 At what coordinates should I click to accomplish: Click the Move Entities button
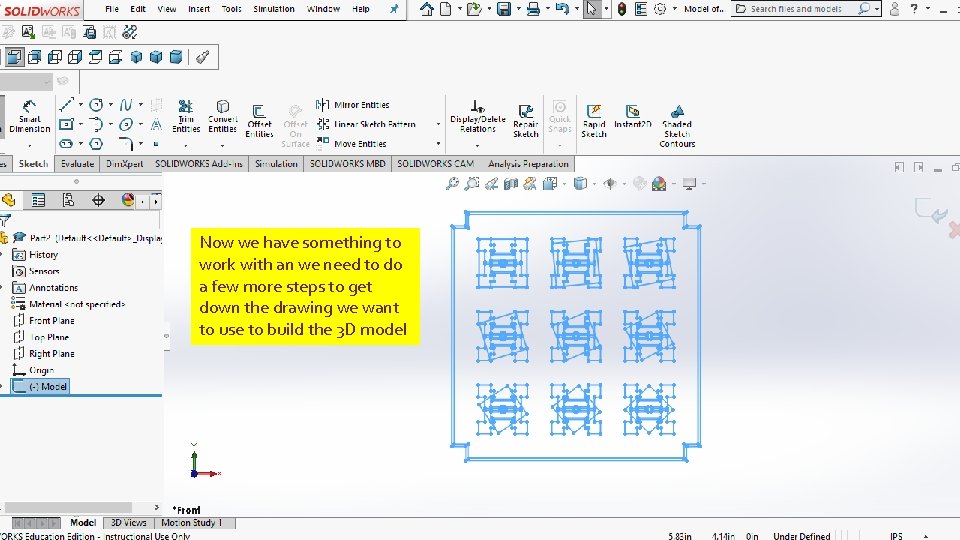click(x=351, y=144)
